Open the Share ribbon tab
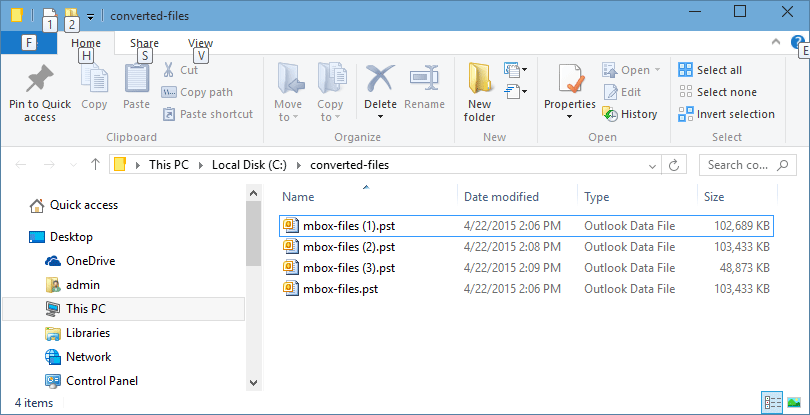Screen dimensions: 810x415 coord(144,43)
